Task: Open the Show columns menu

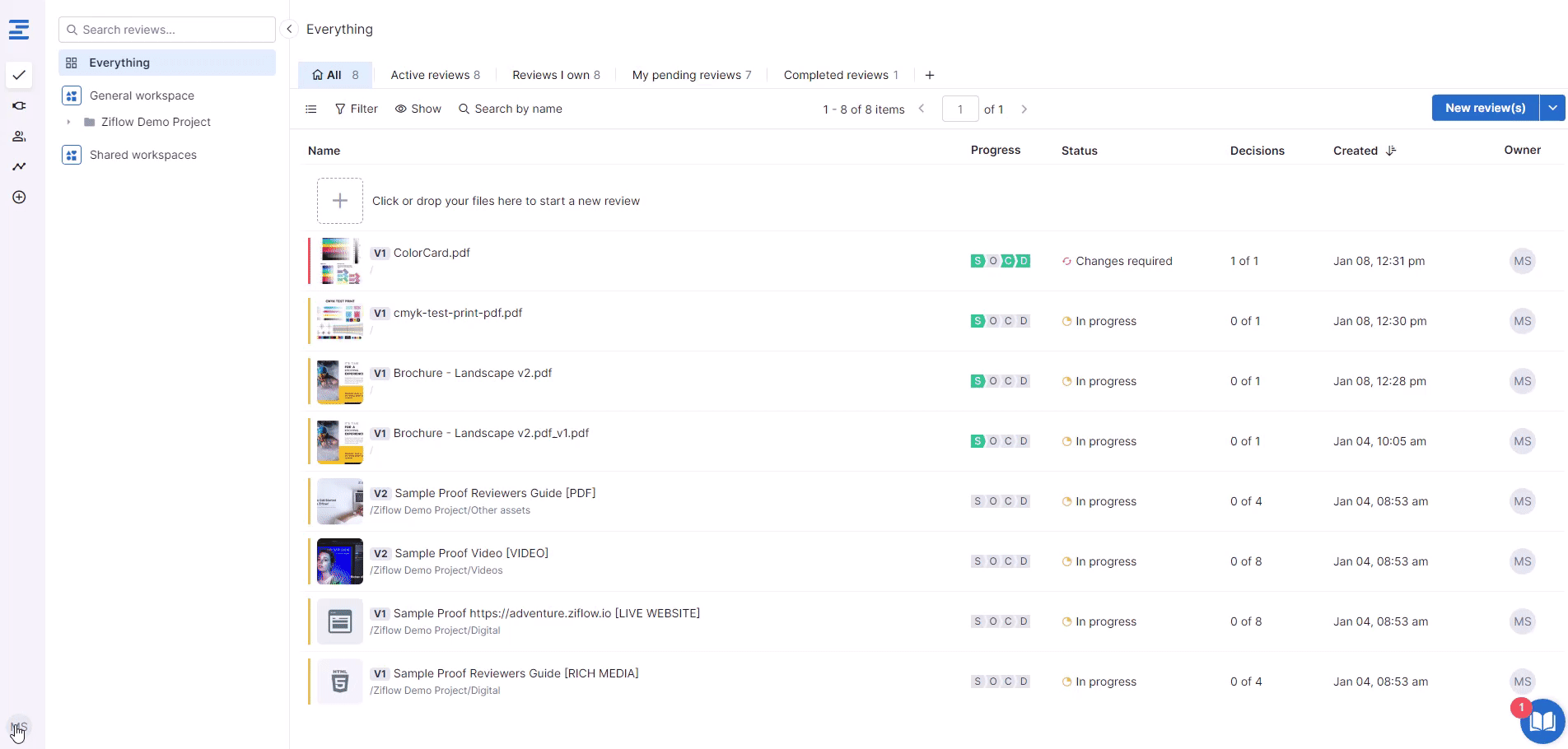Action: pos(418,109)
